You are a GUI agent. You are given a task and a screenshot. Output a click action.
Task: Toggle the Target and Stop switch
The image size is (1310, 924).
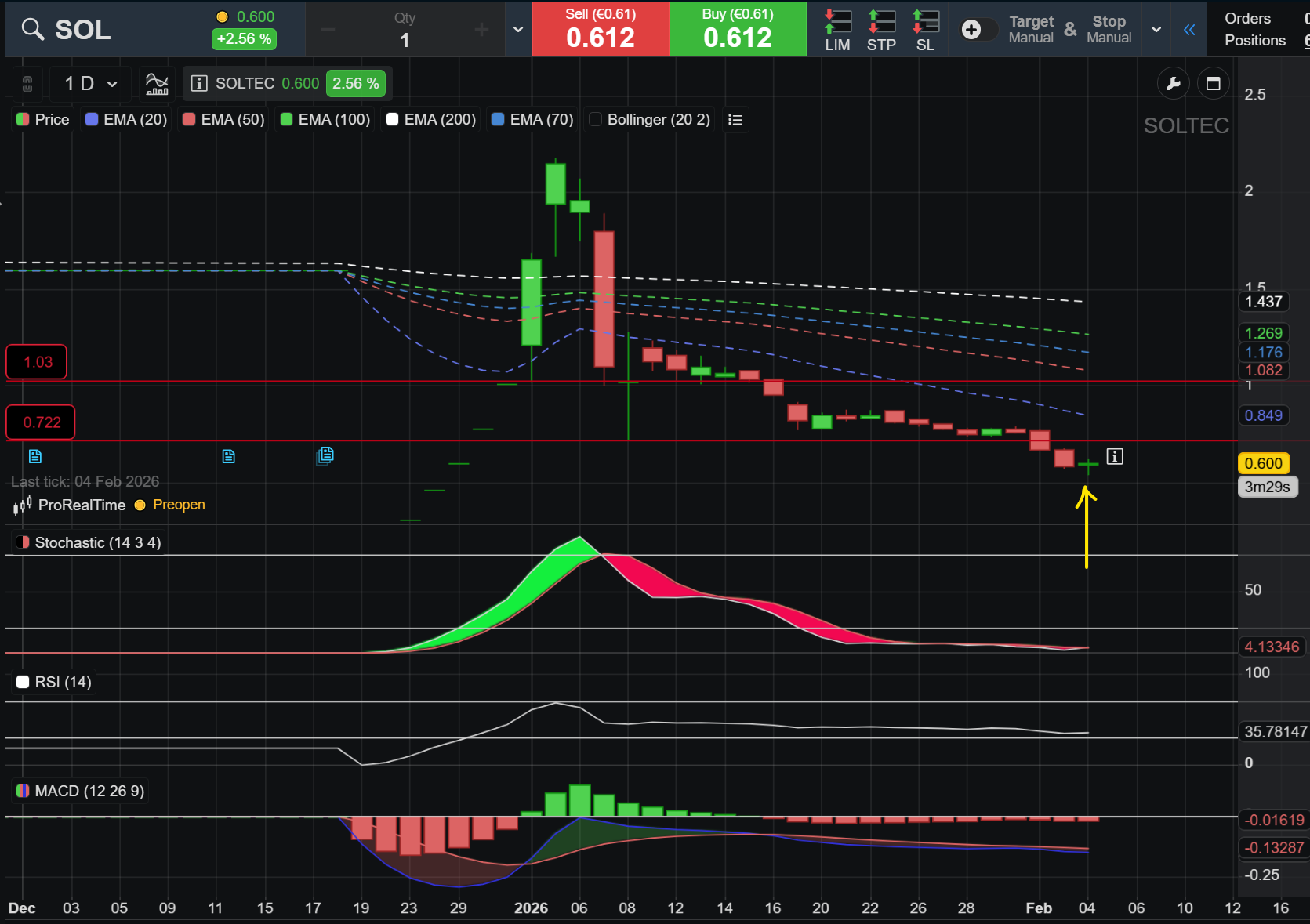tap(978, 30)
